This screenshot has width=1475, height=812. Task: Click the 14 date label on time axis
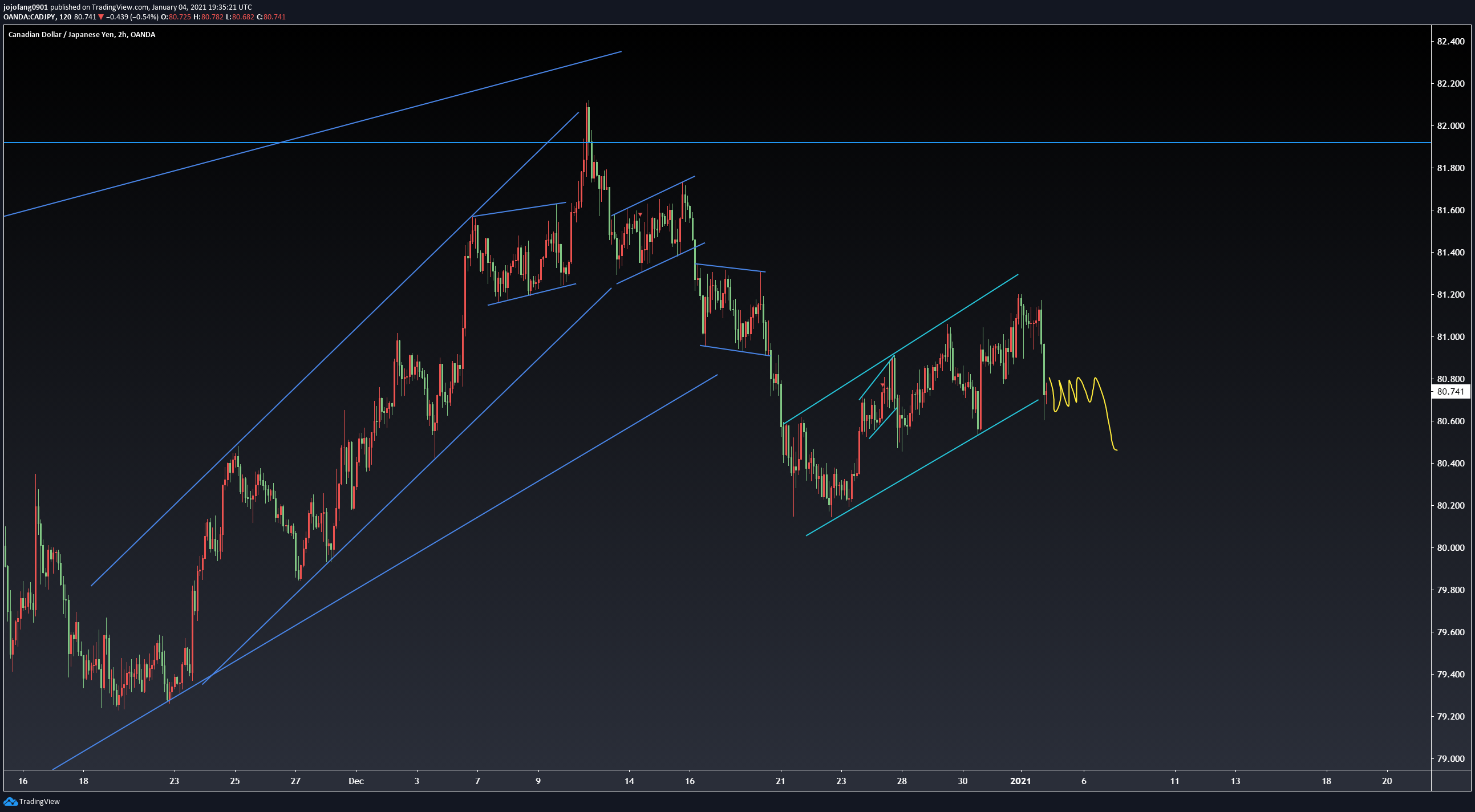point(629,781)
